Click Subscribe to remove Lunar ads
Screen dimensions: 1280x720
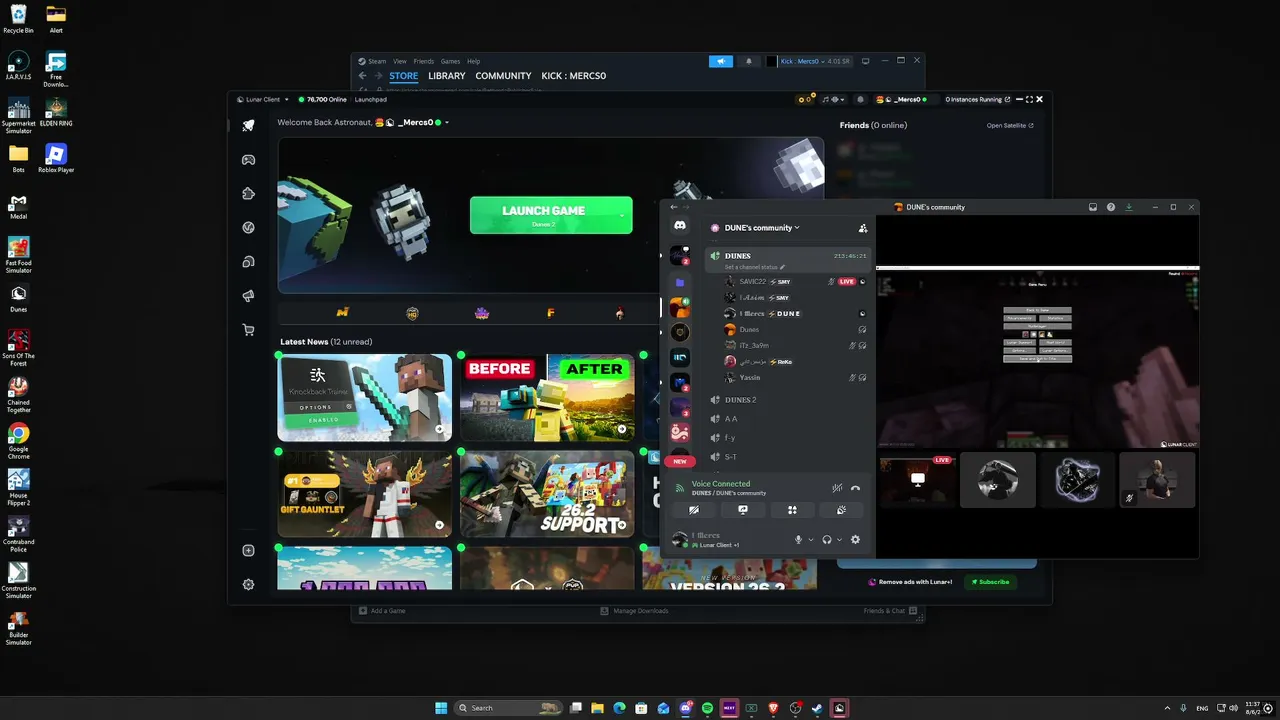[990, 582]
